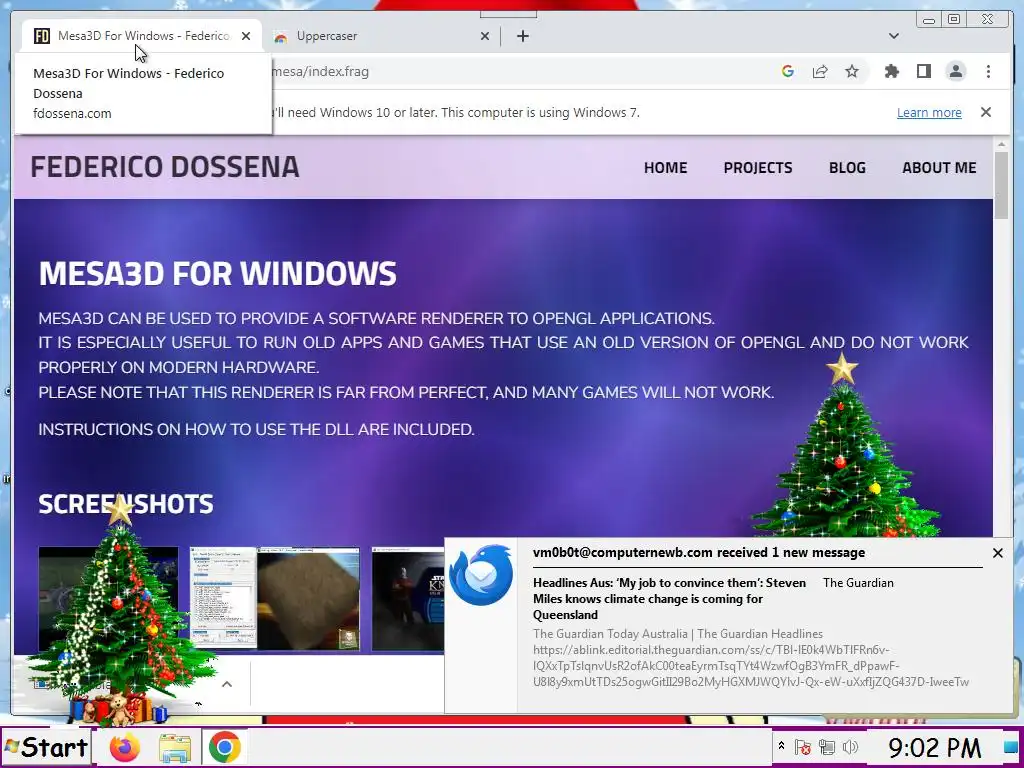
Task: Close the Mesa3D For Windows tab
Action: (x=246, y=36)
